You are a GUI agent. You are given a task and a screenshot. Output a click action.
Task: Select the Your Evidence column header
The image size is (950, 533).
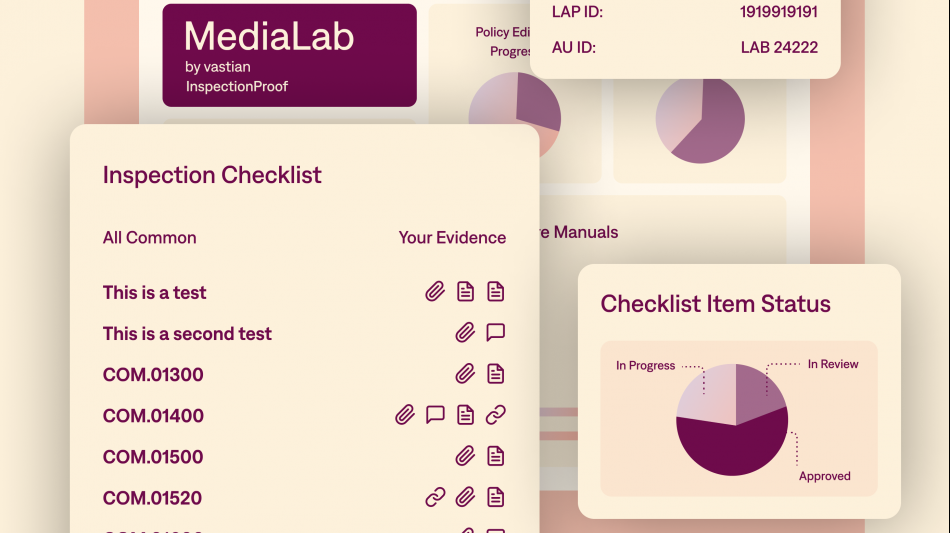coord(452,237)
